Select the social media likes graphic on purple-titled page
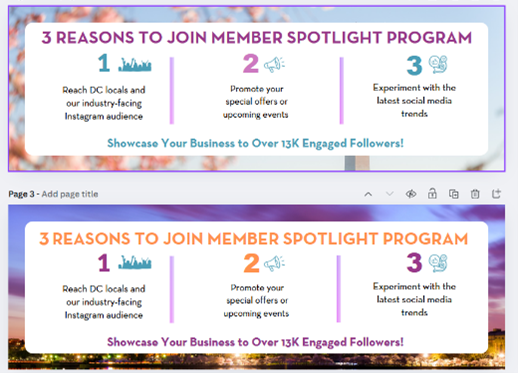The width and height of the screenshot is (518, 373). (438, 65)
